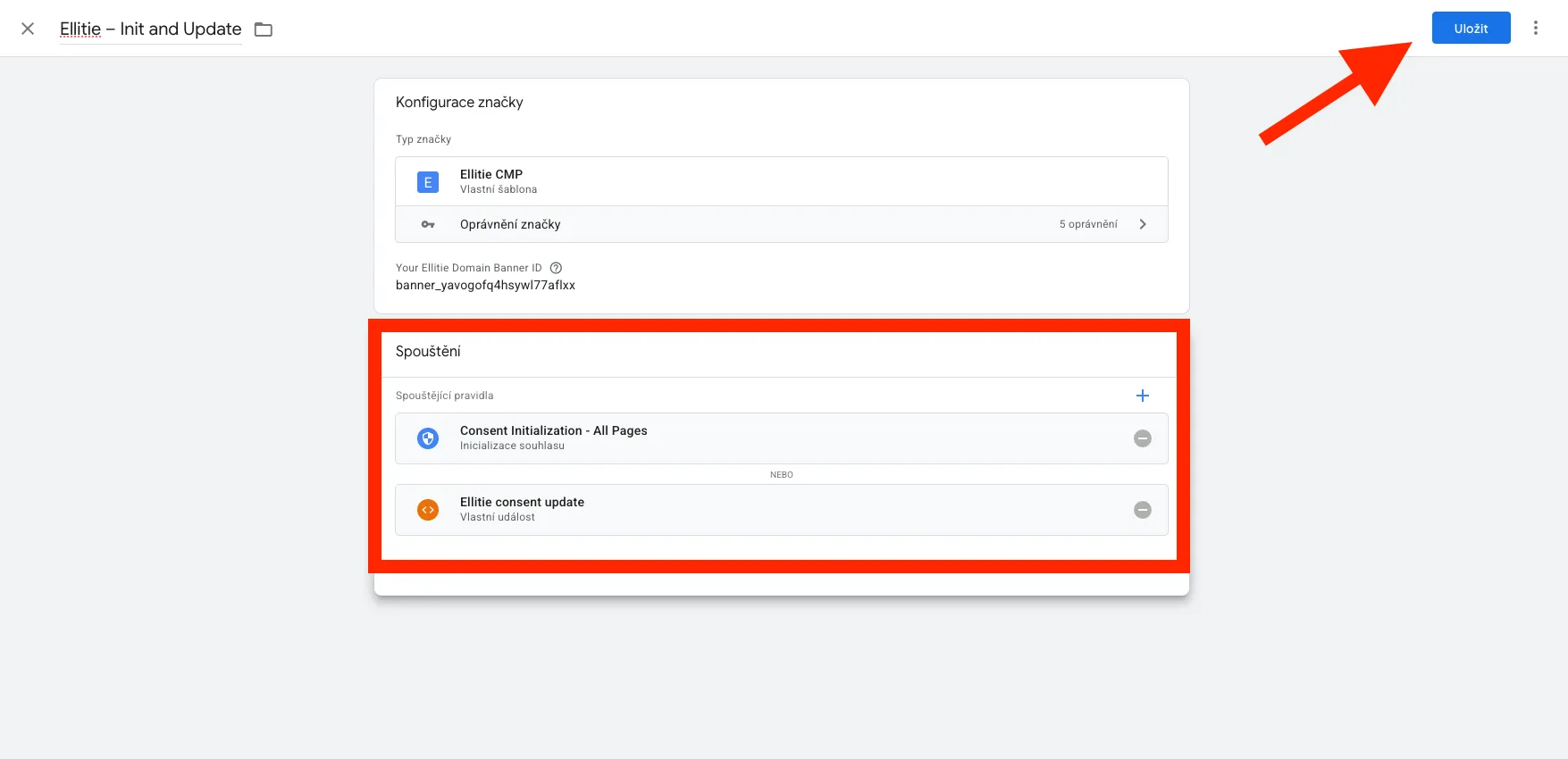Open the folder icon beside the tag name
The image size is (1568, 759).
point(264,29)
